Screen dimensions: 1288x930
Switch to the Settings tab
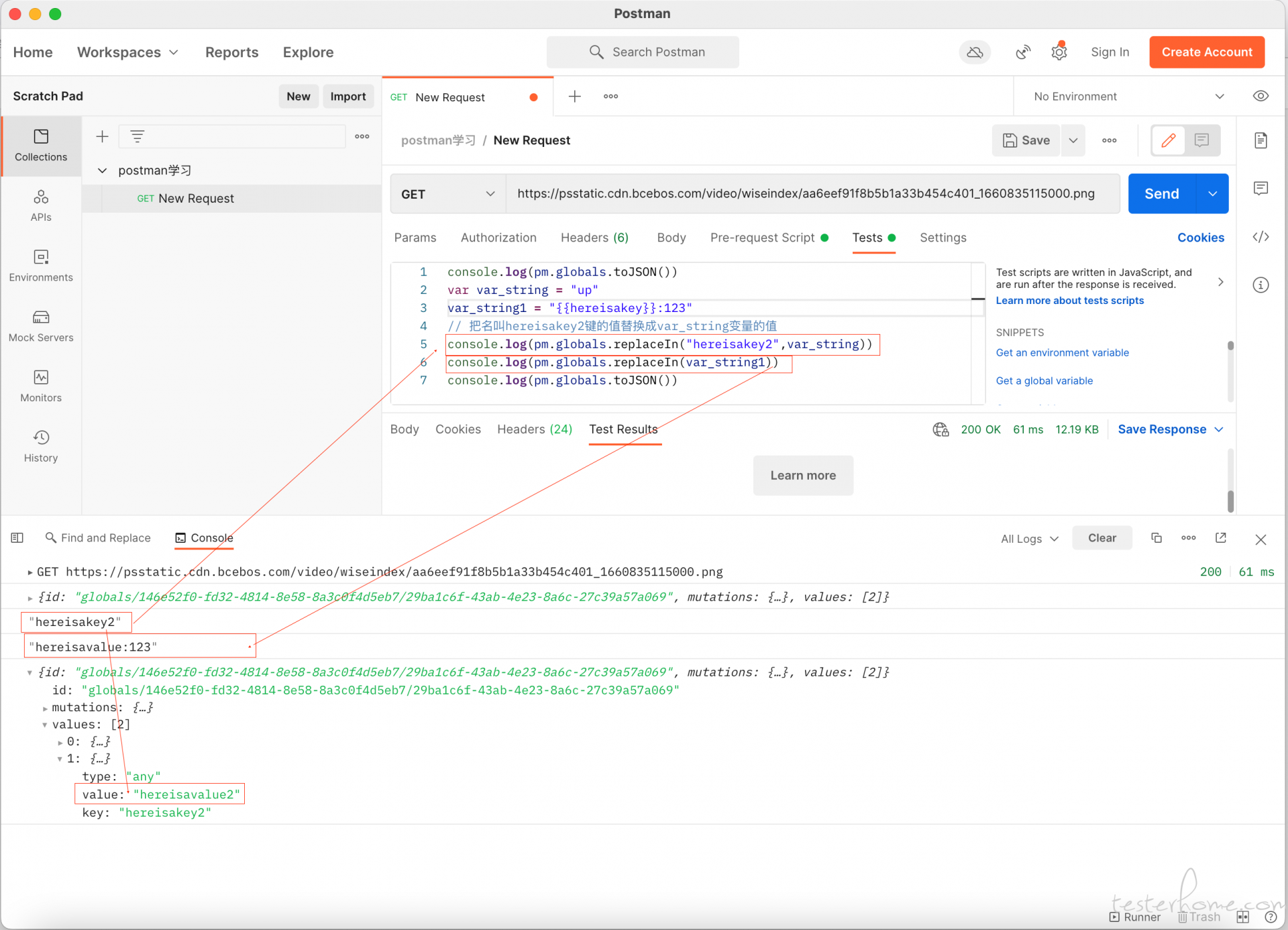943,238
